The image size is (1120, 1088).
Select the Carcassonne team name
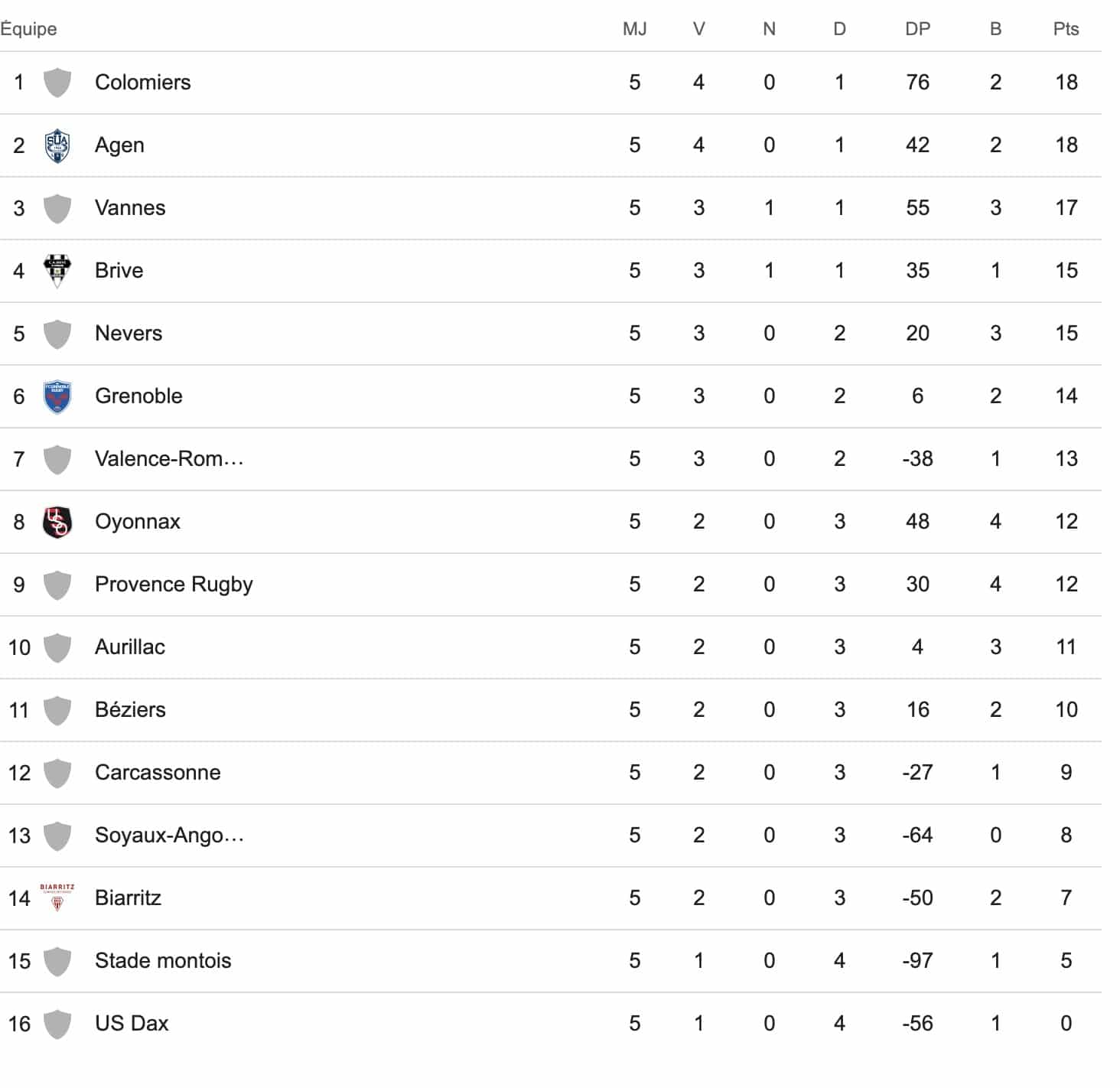point(158,773)
